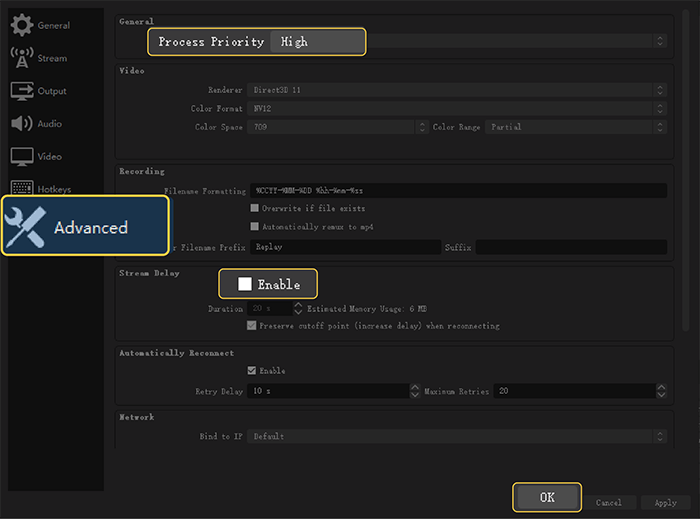Open Hotkeys keyboard icon
This screenshot has width=700, height=519.
point(22,188)
